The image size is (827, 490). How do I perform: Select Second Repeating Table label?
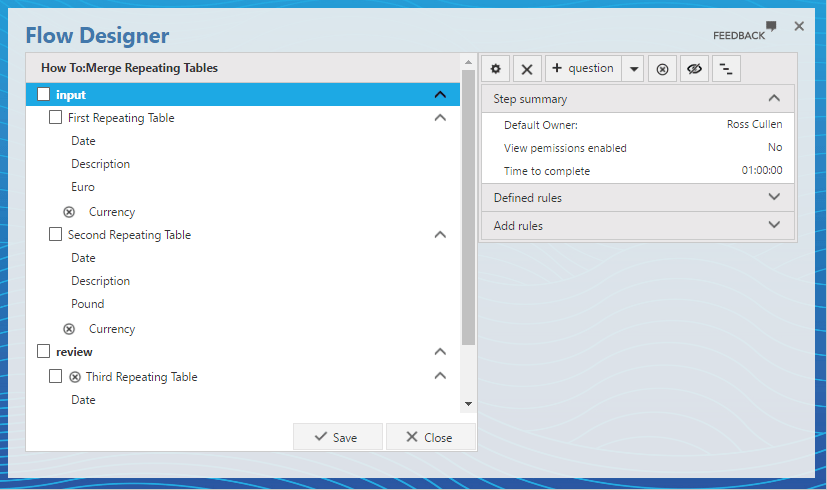pos(129,235)
